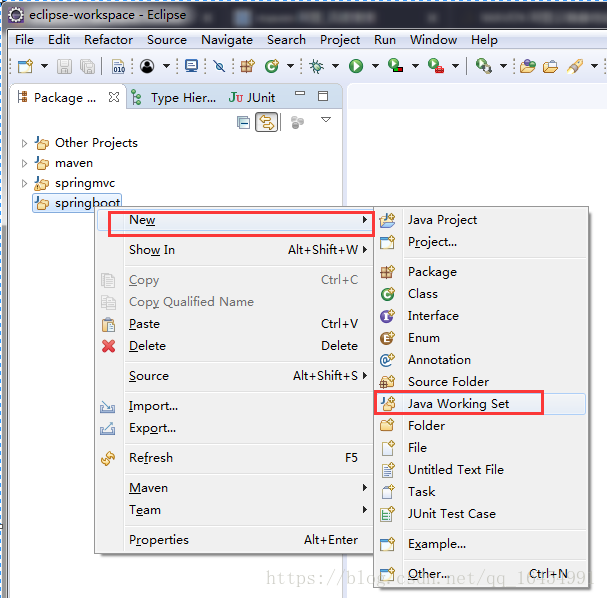Image resolution: width=607 pixels, height=598 pixels.
Task: Open the Refactor menu
Action: tap(108, 39)
